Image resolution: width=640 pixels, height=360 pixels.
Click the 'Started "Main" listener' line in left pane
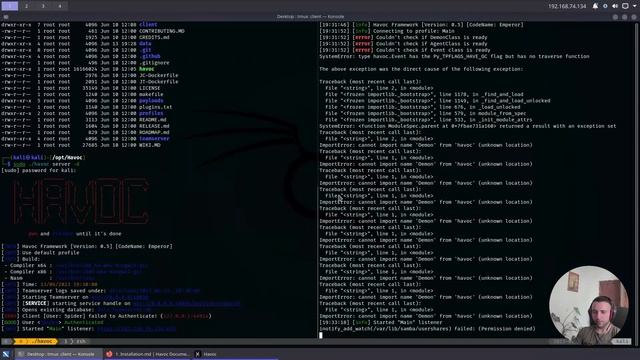(x=89, y=329)
